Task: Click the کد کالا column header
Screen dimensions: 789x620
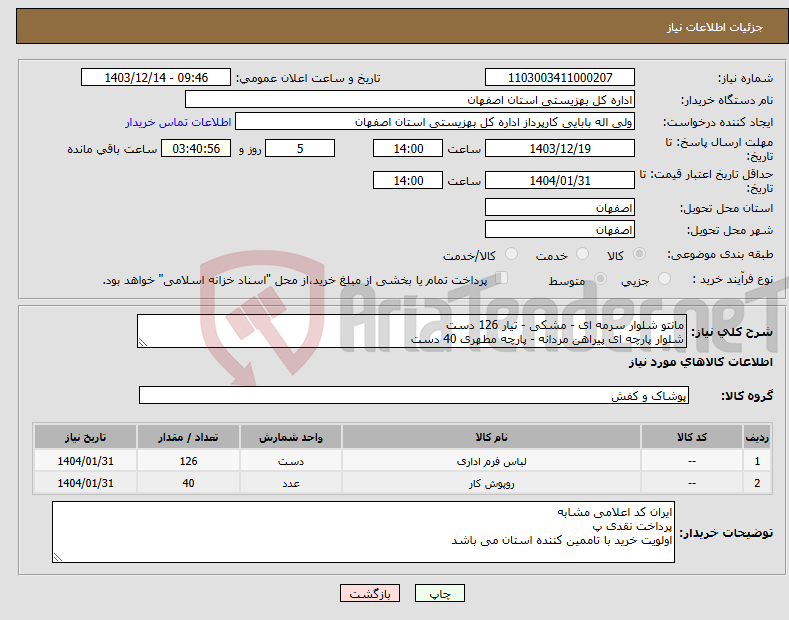Action: (x=692, y=437)
